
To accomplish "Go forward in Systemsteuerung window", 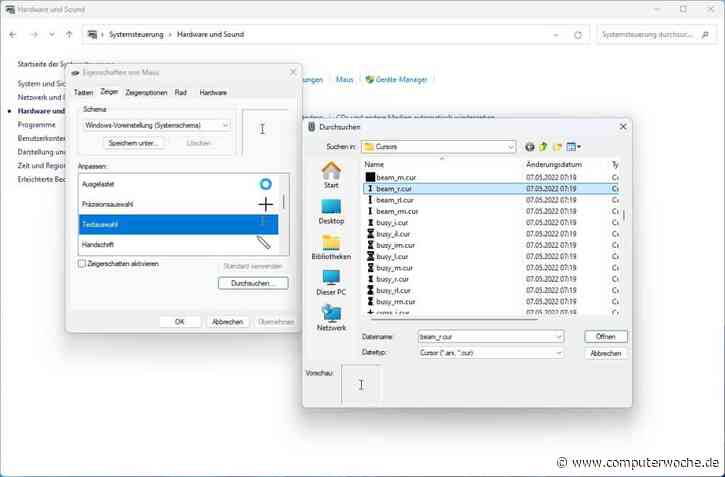I will coord(33,35).
